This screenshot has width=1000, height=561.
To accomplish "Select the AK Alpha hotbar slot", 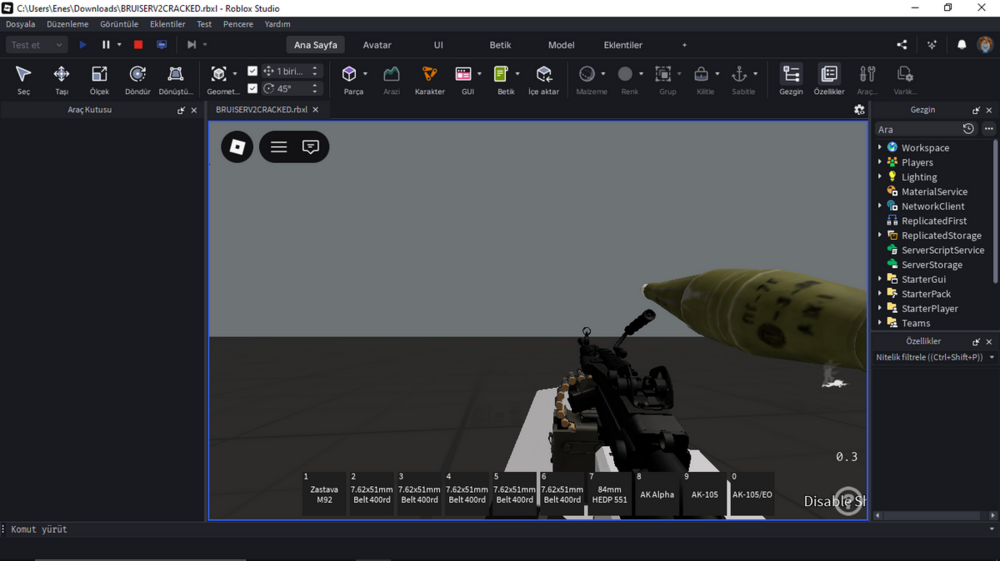I will click(x=657, y=494).
